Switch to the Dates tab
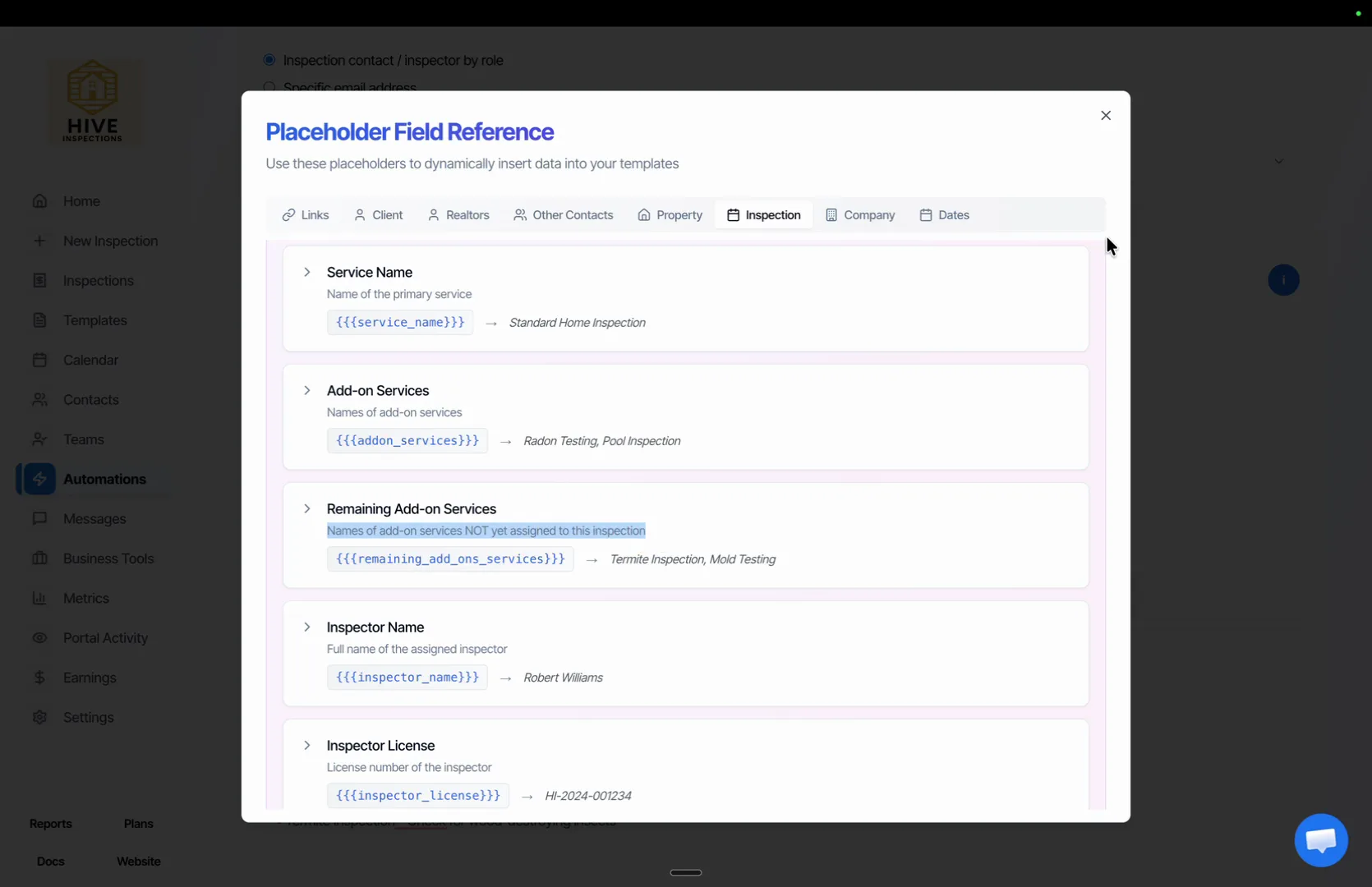Screen dimensions: 1372x887 pyautogui.click(x=945, y=215)
